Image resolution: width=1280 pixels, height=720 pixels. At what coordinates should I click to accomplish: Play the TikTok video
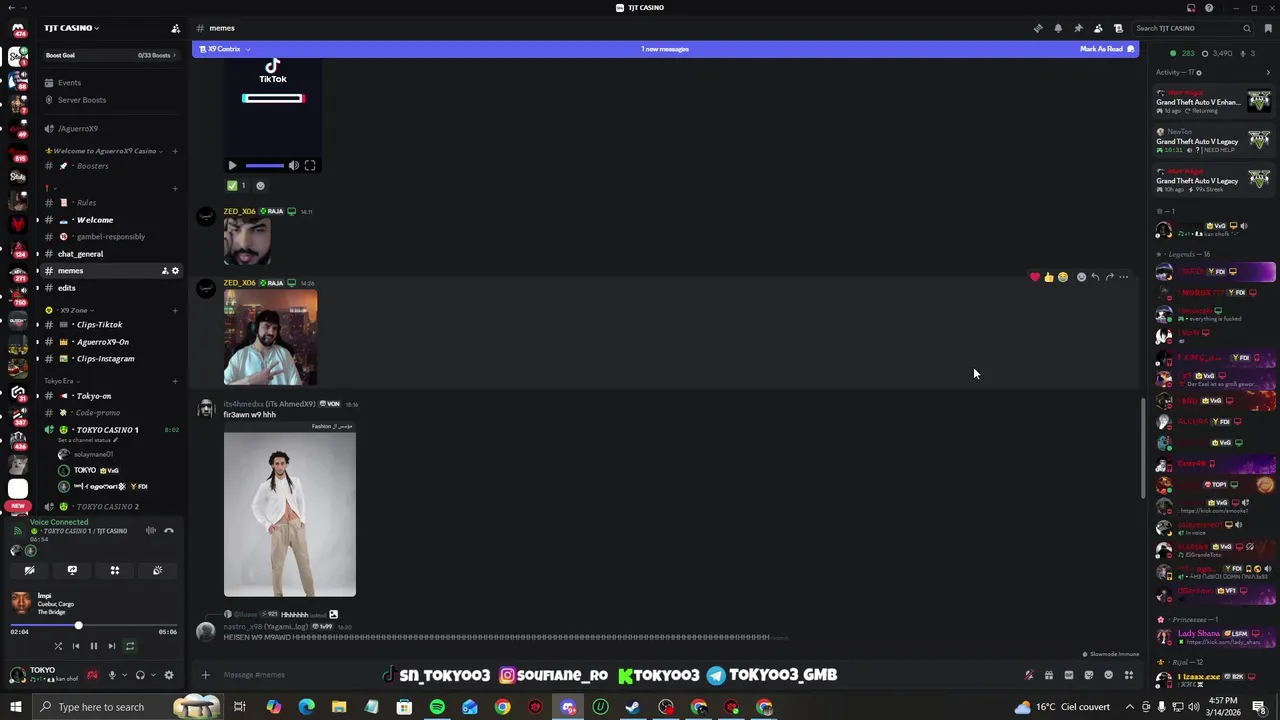(x=232, y=166)
